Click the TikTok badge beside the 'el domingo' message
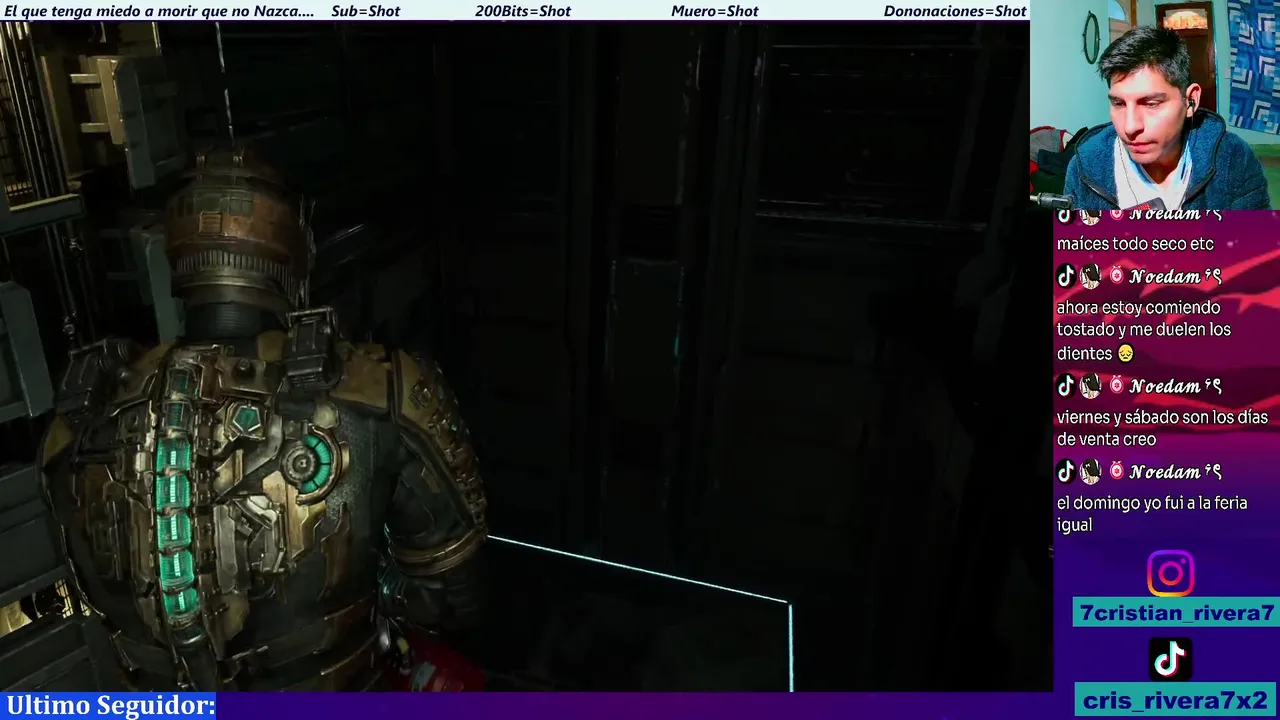Screen dimensions: 1280x720 (1066, 471)
